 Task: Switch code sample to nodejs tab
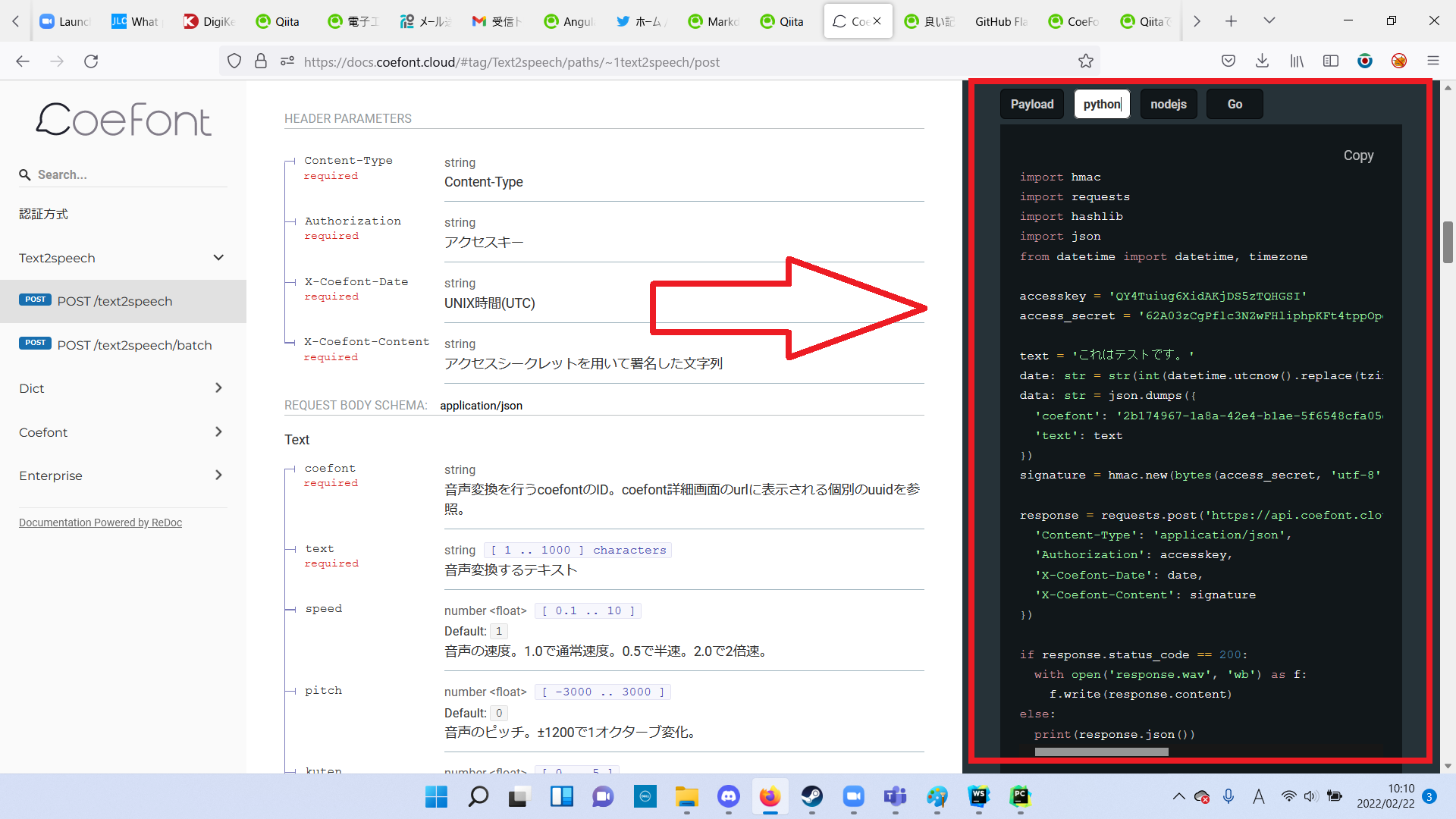point(1168,105)
